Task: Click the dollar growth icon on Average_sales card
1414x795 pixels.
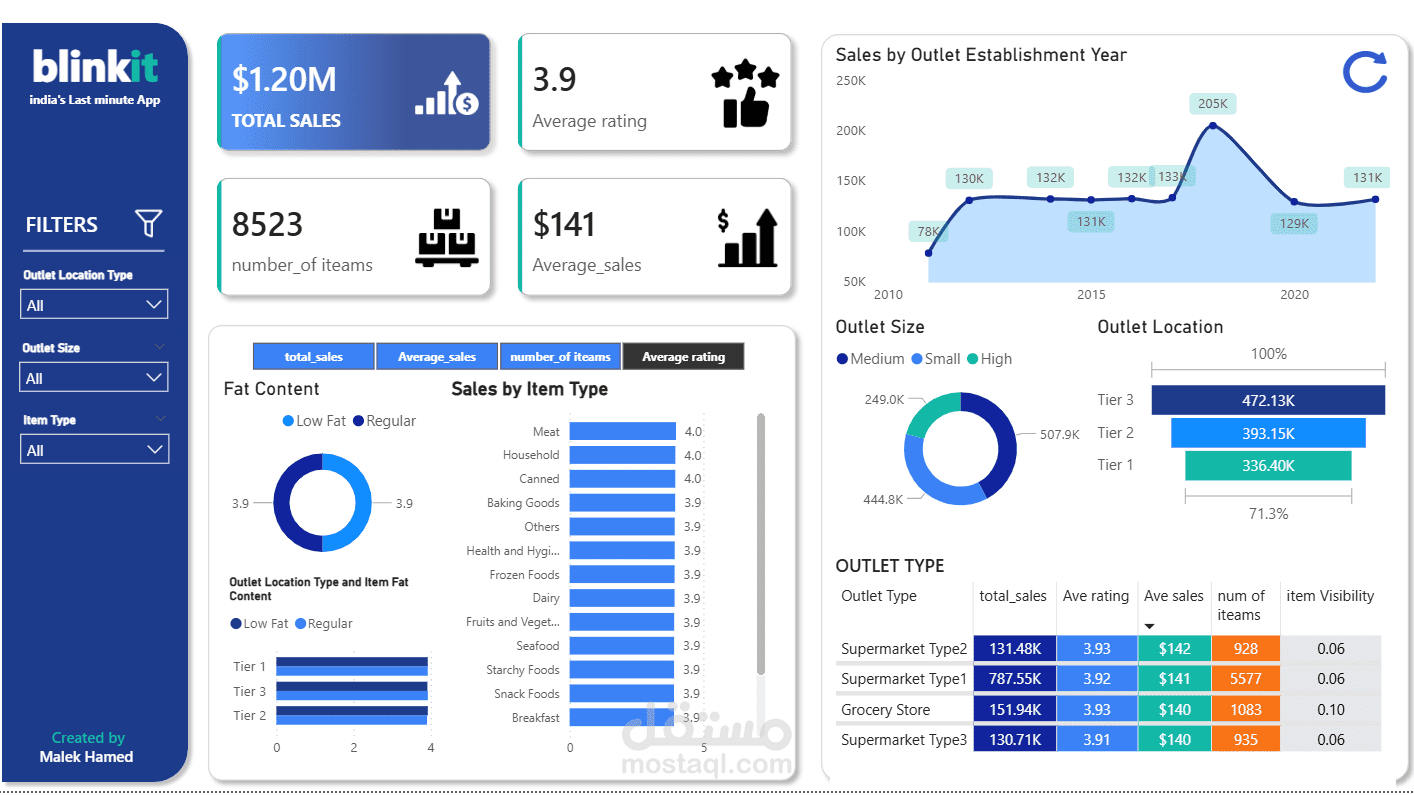Action: (x=749, y=237)
